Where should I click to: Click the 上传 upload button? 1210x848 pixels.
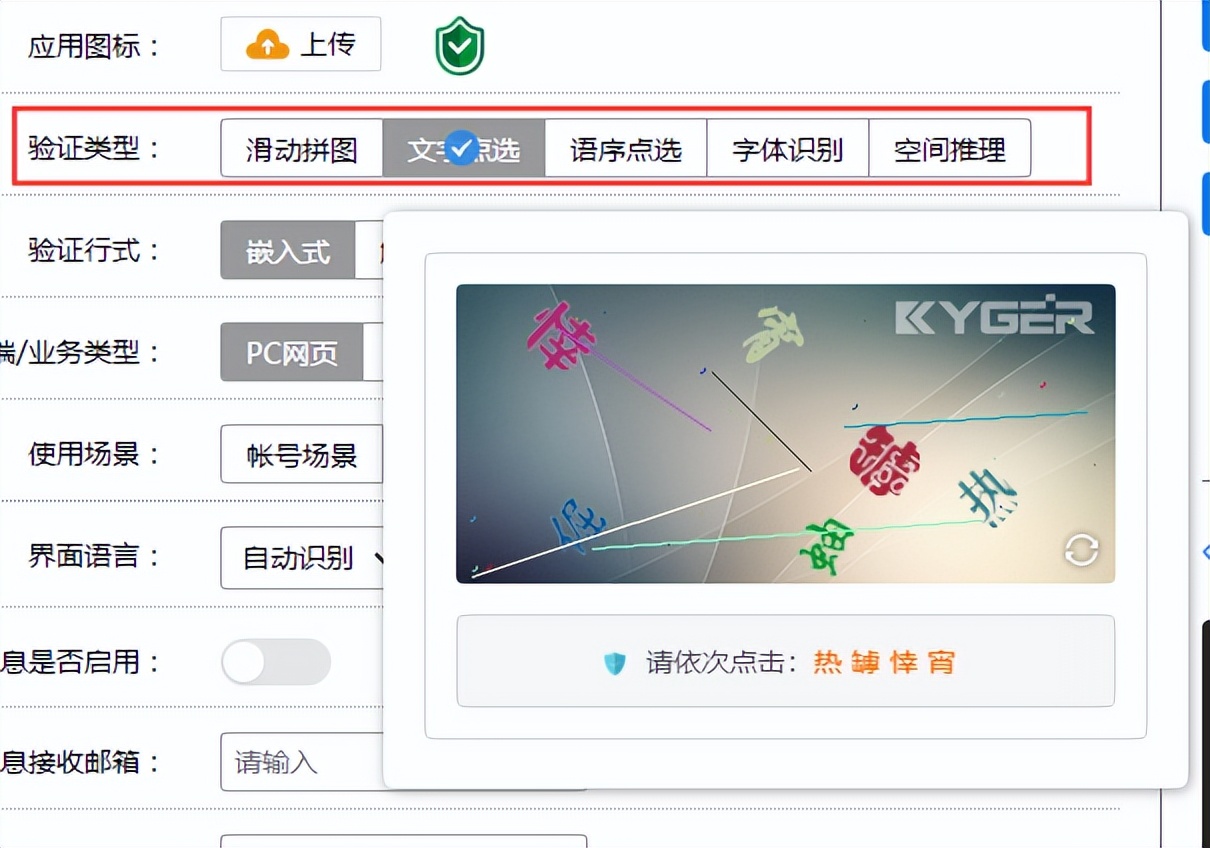coord(300,43)
